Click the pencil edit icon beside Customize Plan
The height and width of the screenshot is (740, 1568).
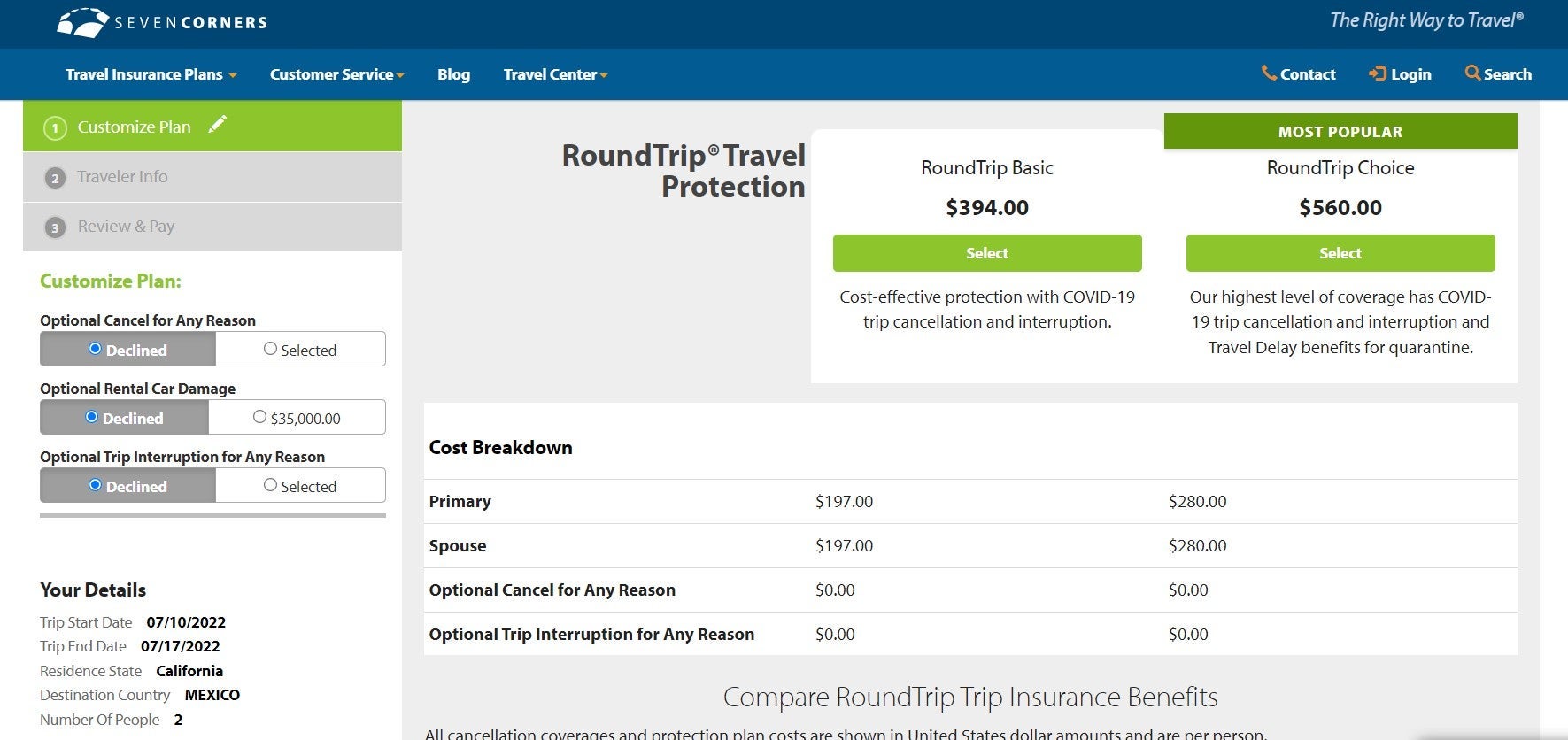217,125
